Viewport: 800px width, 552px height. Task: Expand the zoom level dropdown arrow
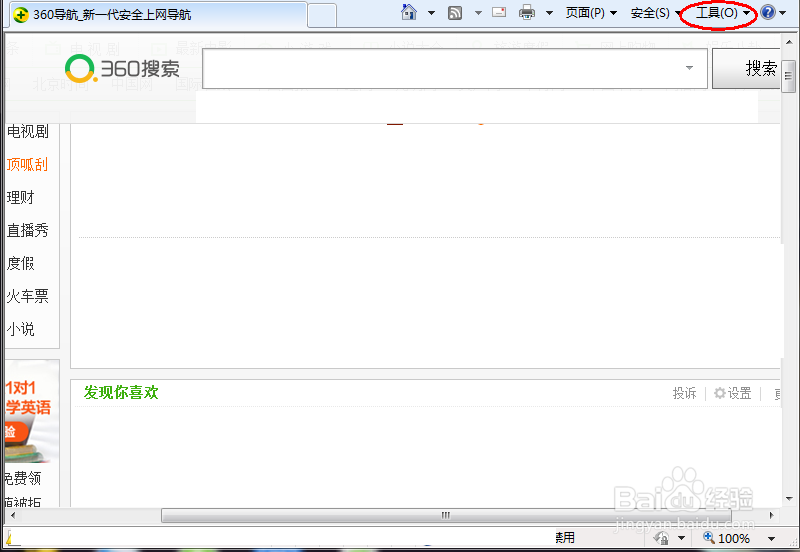point(771,538)
